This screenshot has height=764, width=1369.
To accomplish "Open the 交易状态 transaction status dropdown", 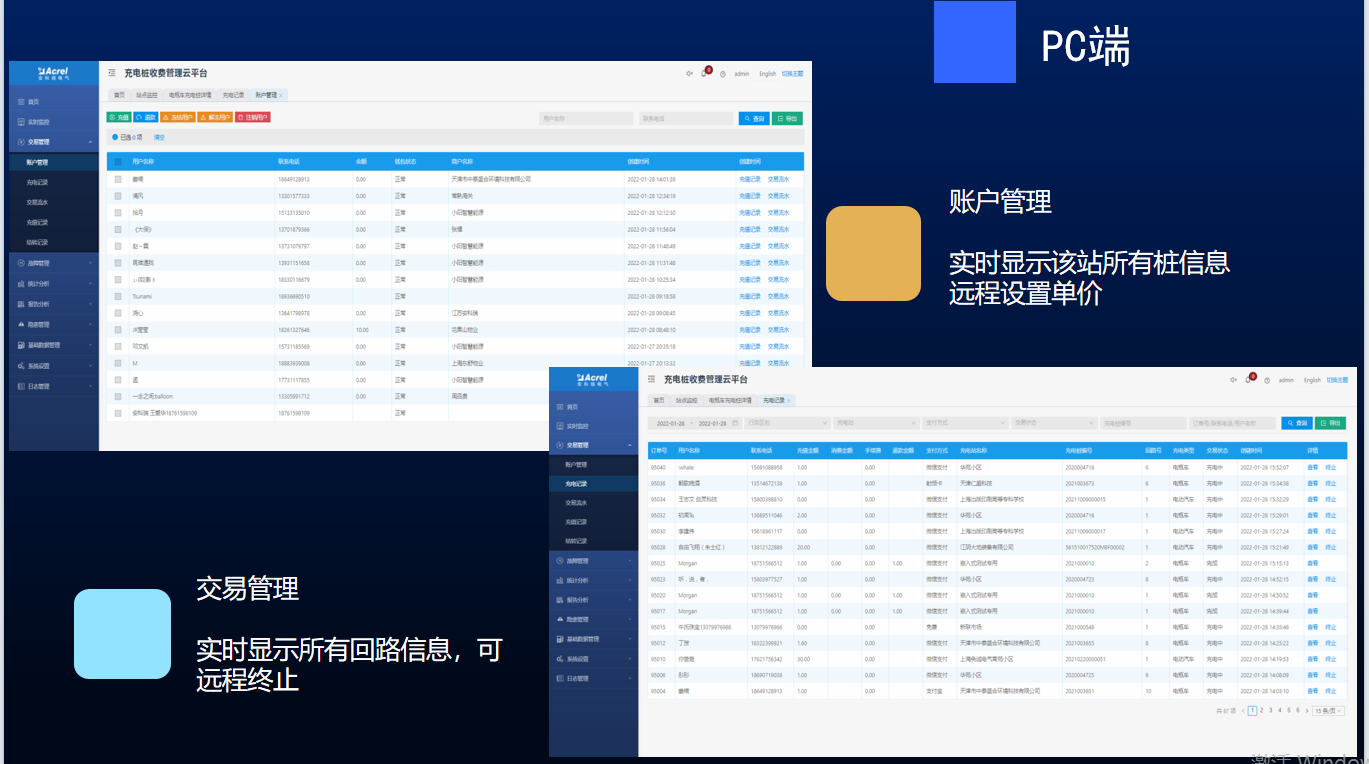I will [1053, 423].
